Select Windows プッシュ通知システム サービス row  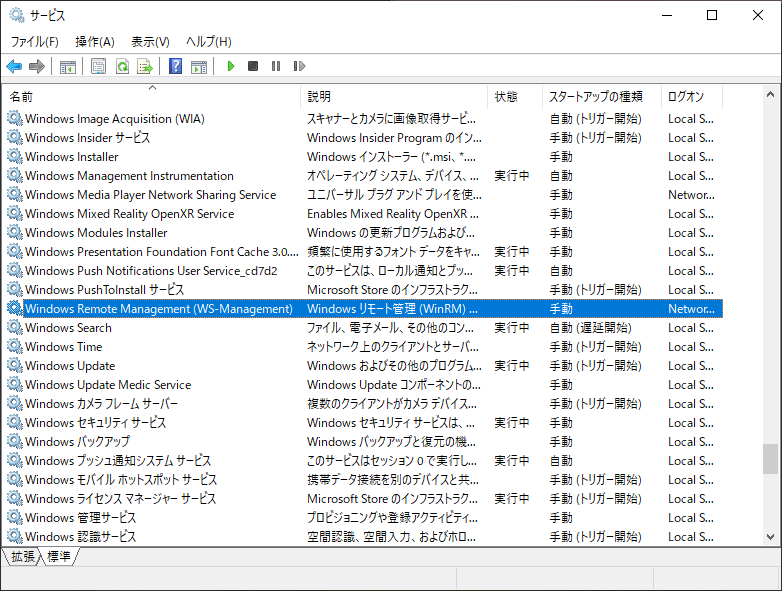[x=363, y=460]
